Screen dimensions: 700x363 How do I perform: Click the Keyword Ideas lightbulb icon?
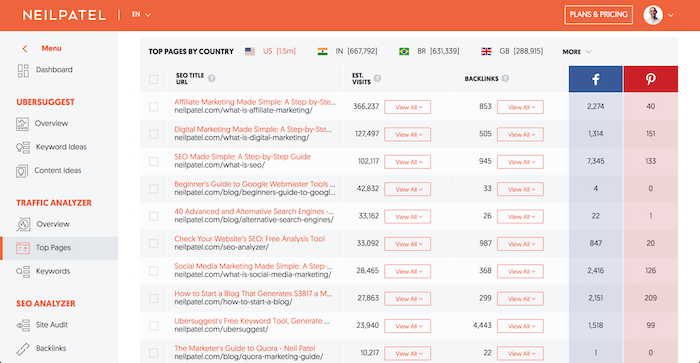(x=23, y=147)
